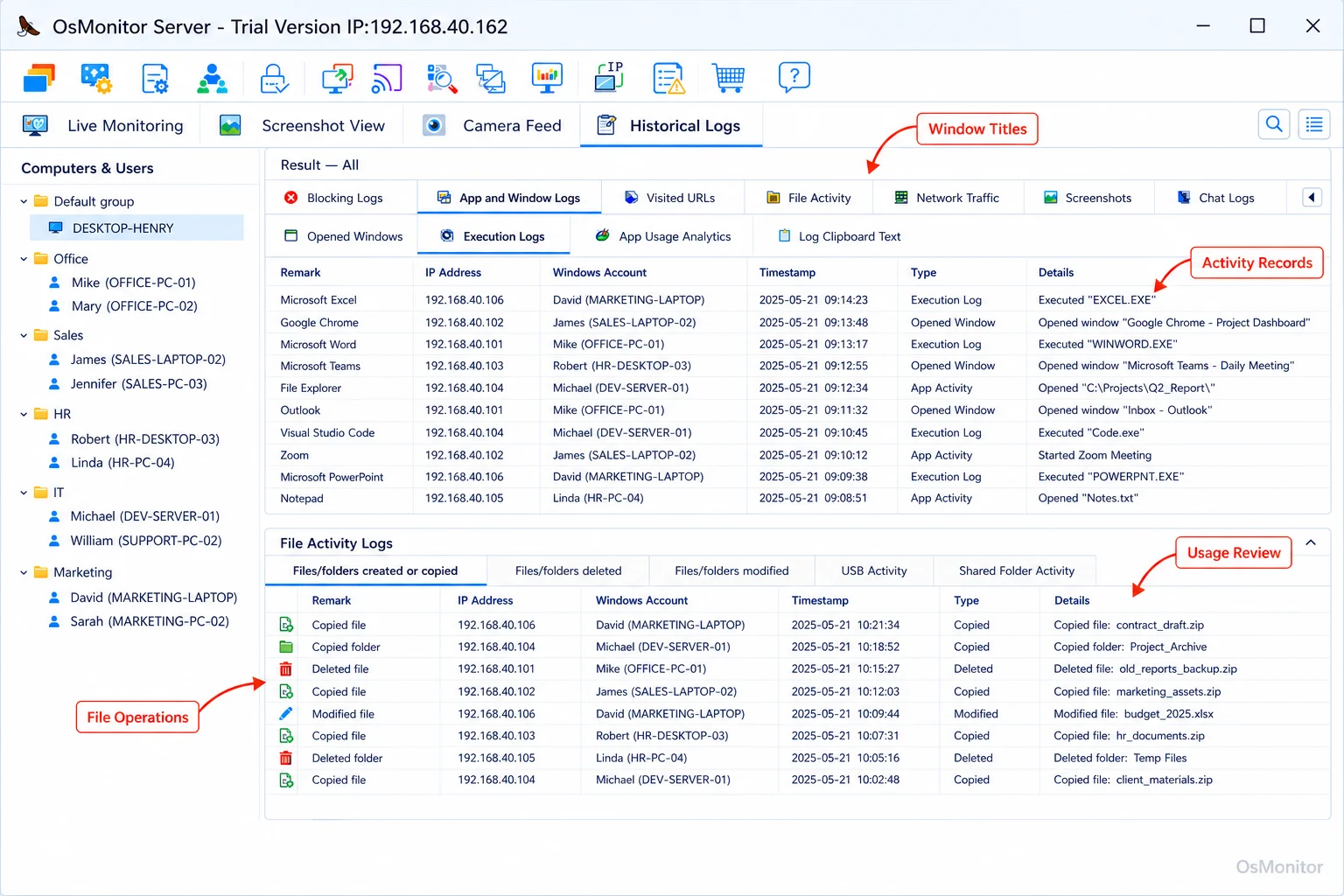Switch to Files/folders deleted tab
Screen dimensions: 1344x896
coord(569,570)
